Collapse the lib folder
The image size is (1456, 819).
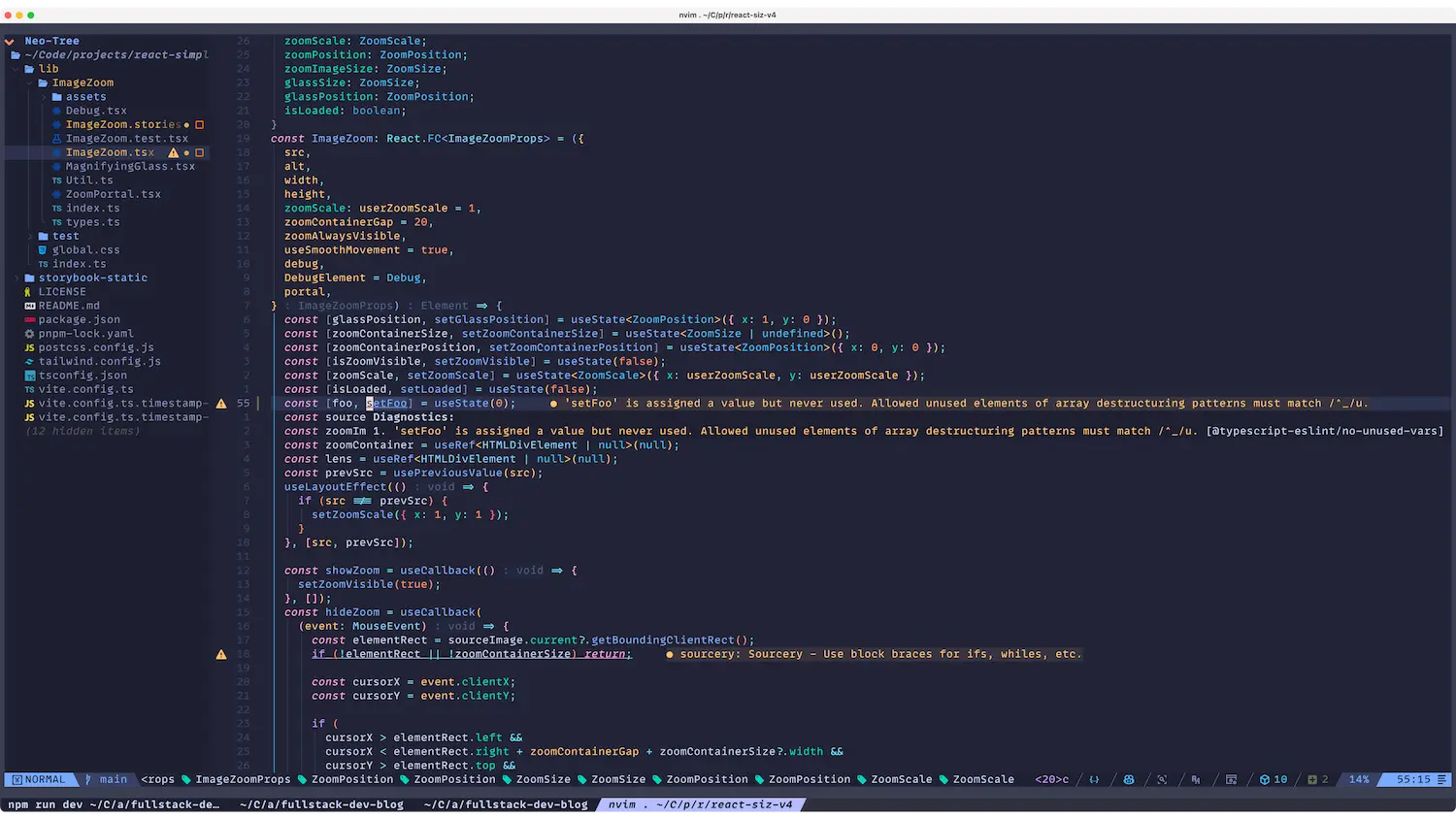(17, 70)
